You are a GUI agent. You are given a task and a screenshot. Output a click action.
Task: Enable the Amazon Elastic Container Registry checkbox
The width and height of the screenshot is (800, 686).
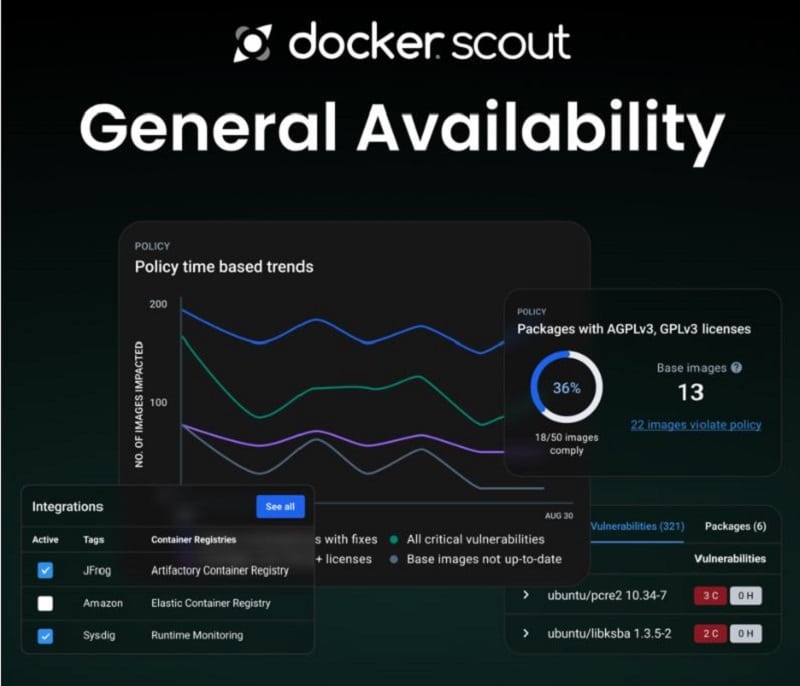tap(45, 603)
